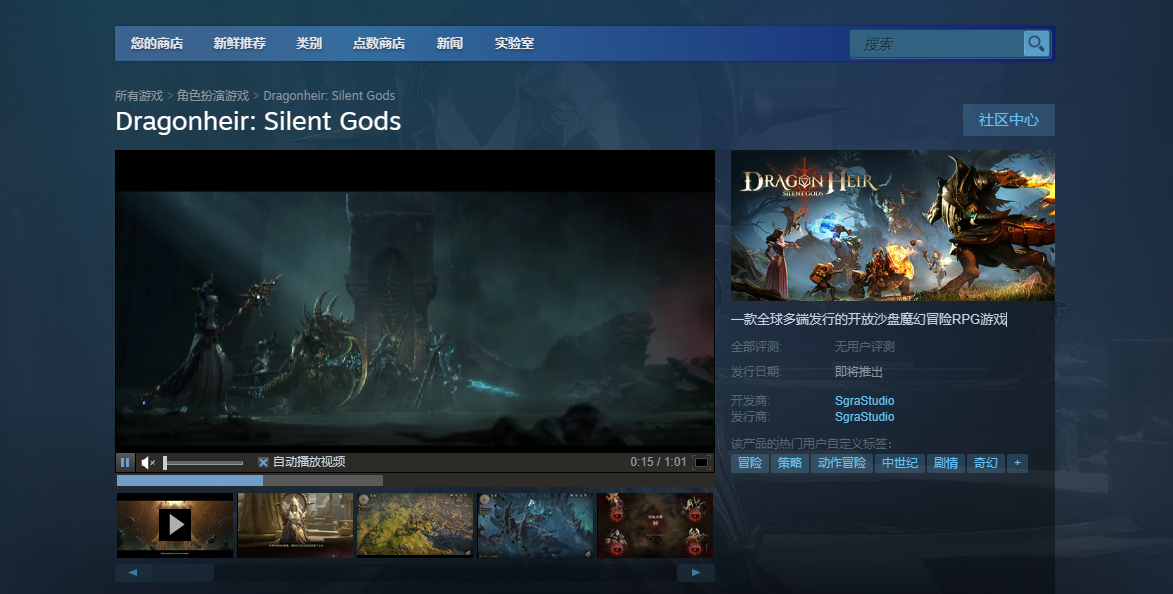Click the search magnifier icon

point(1035,43)
